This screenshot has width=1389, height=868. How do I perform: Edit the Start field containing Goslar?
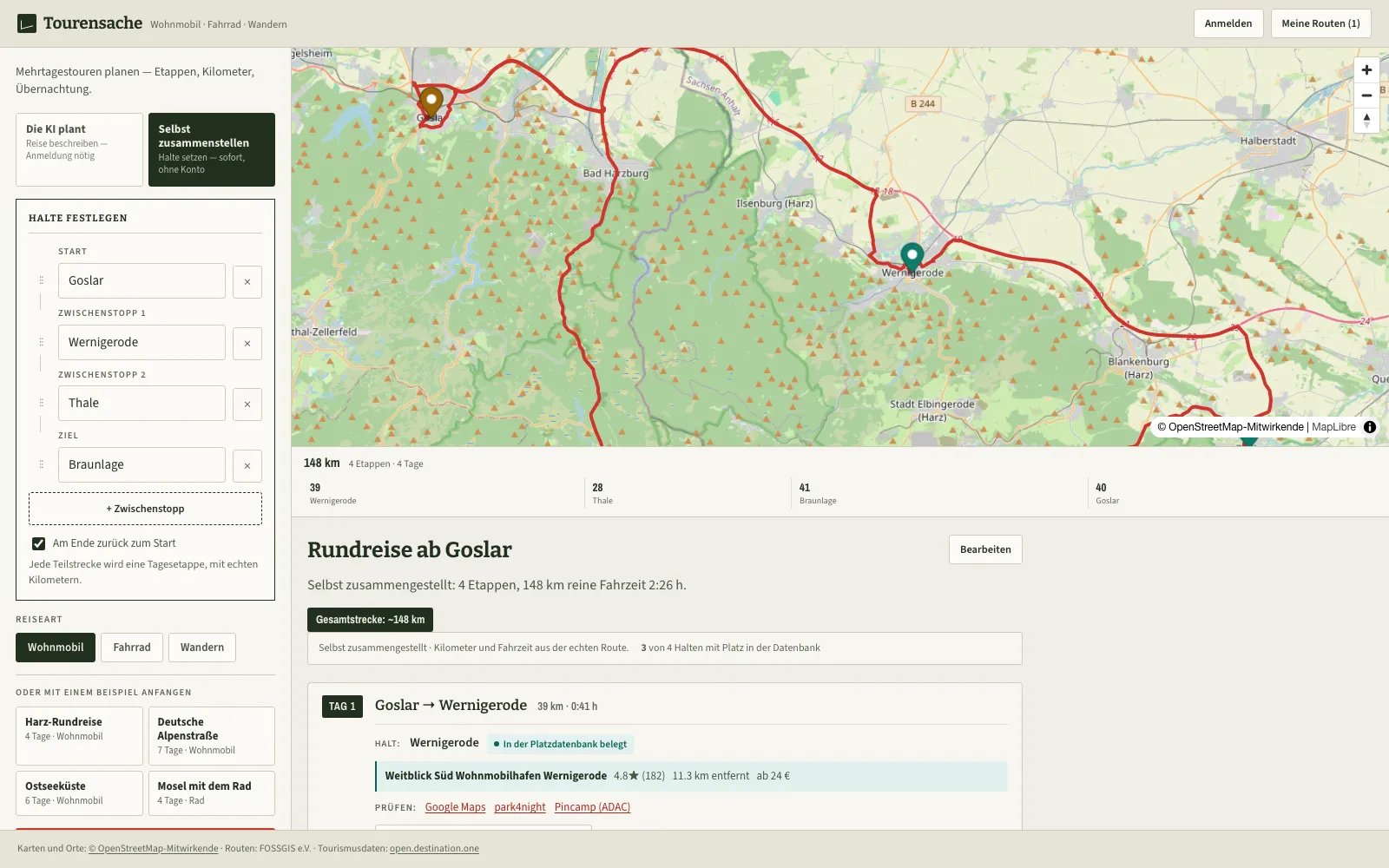[x=142, y=280]
